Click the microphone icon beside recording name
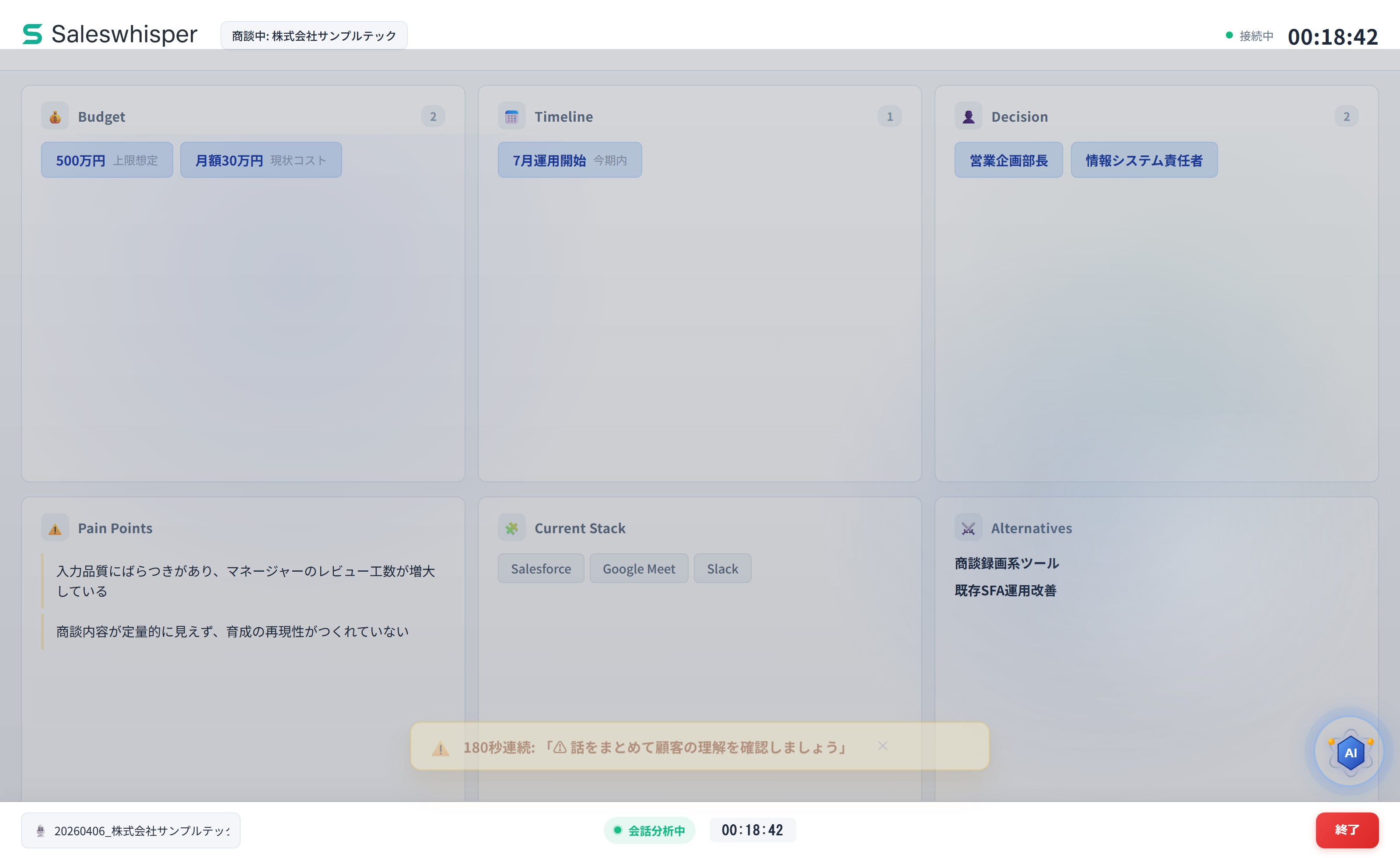 pos(40,831)
